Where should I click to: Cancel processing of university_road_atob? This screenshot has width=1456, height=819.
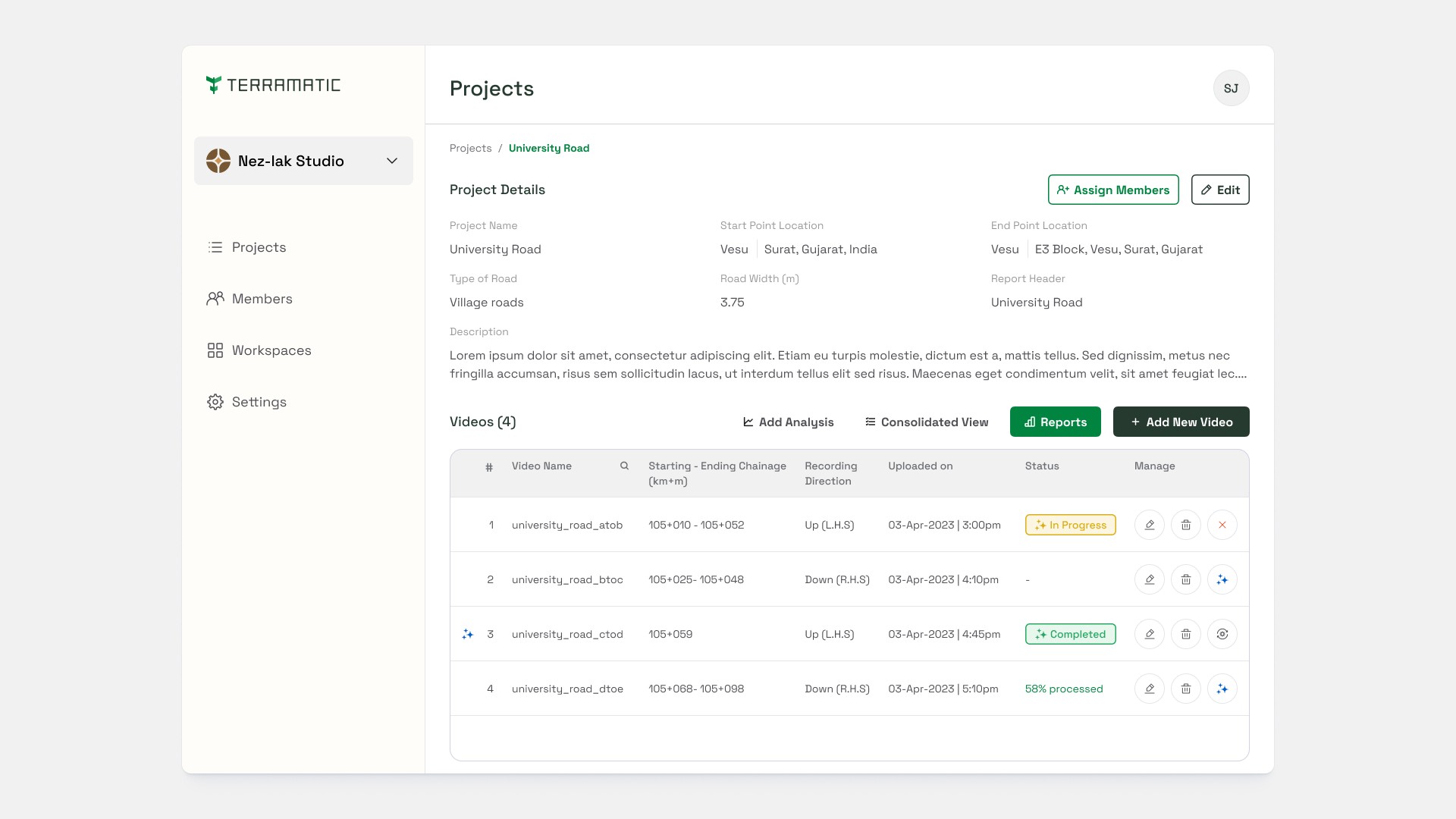point(1222,525)
